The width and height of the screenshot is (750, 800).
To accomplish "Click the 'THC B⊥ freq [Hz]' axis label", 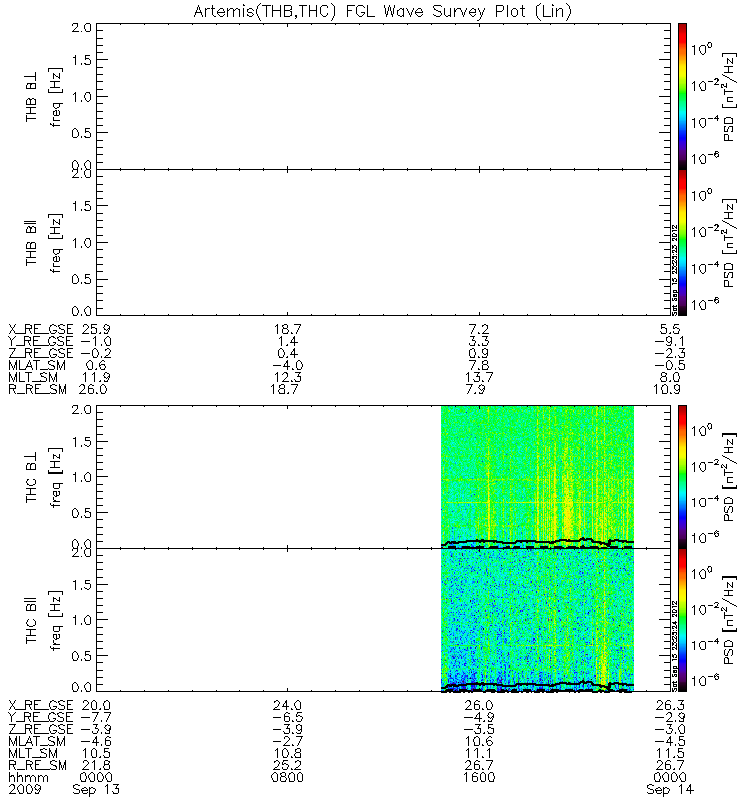I will pos(43,477).
